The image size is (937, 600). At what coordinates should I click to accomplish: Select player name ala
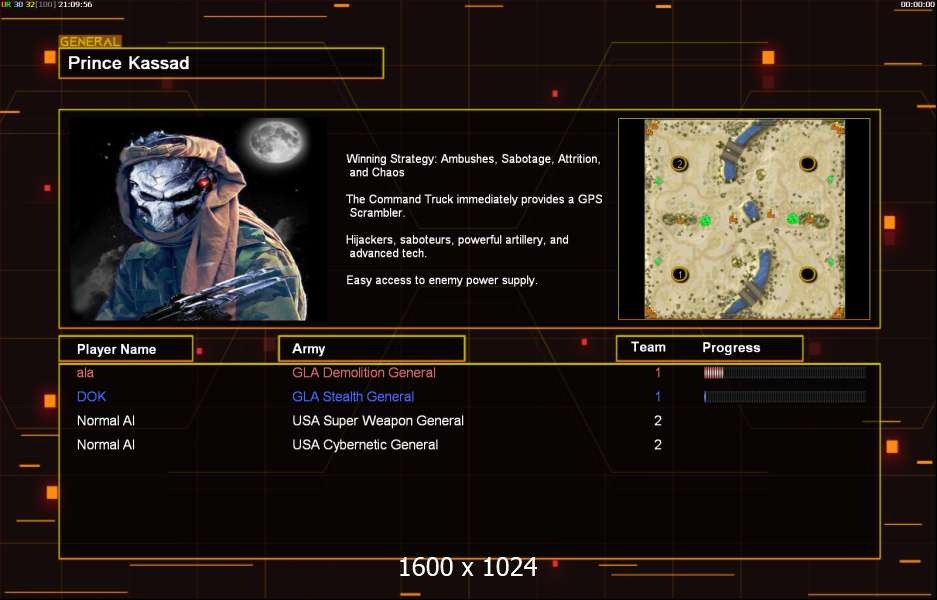click(x=85, y=373)
